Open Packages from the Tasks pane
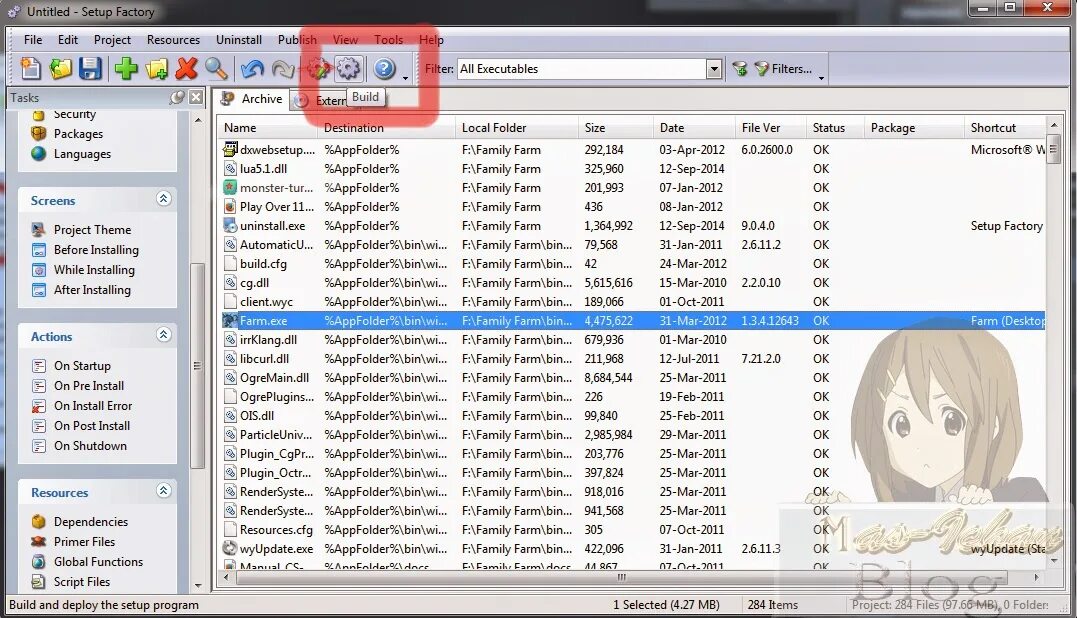This screenshot has height=618, width=1077. [78, 134]
